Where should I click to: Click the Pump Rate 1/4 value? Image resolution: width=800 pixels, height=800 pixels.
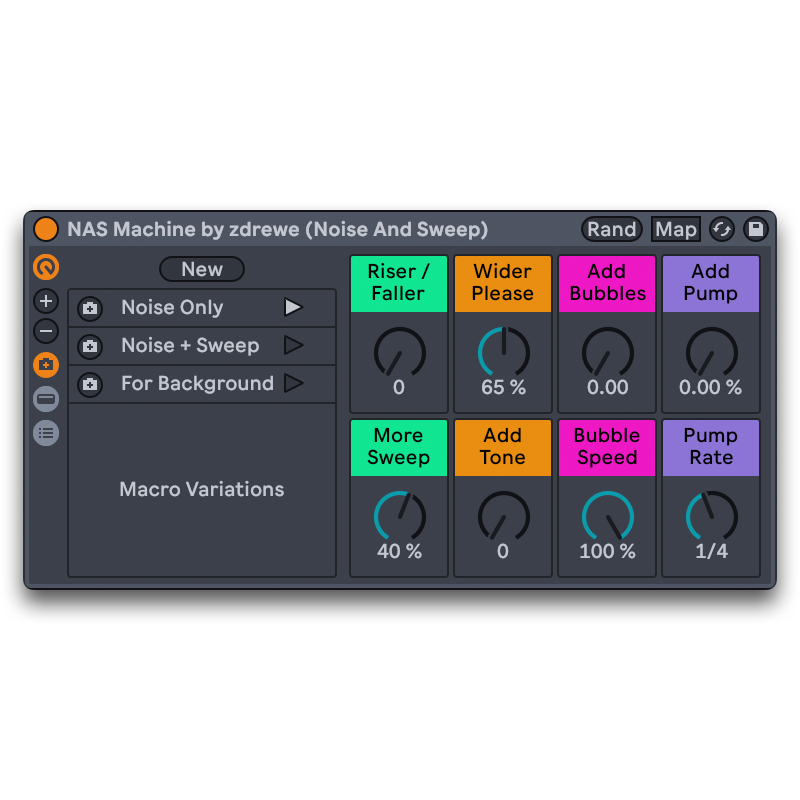(x=711, y=551)
